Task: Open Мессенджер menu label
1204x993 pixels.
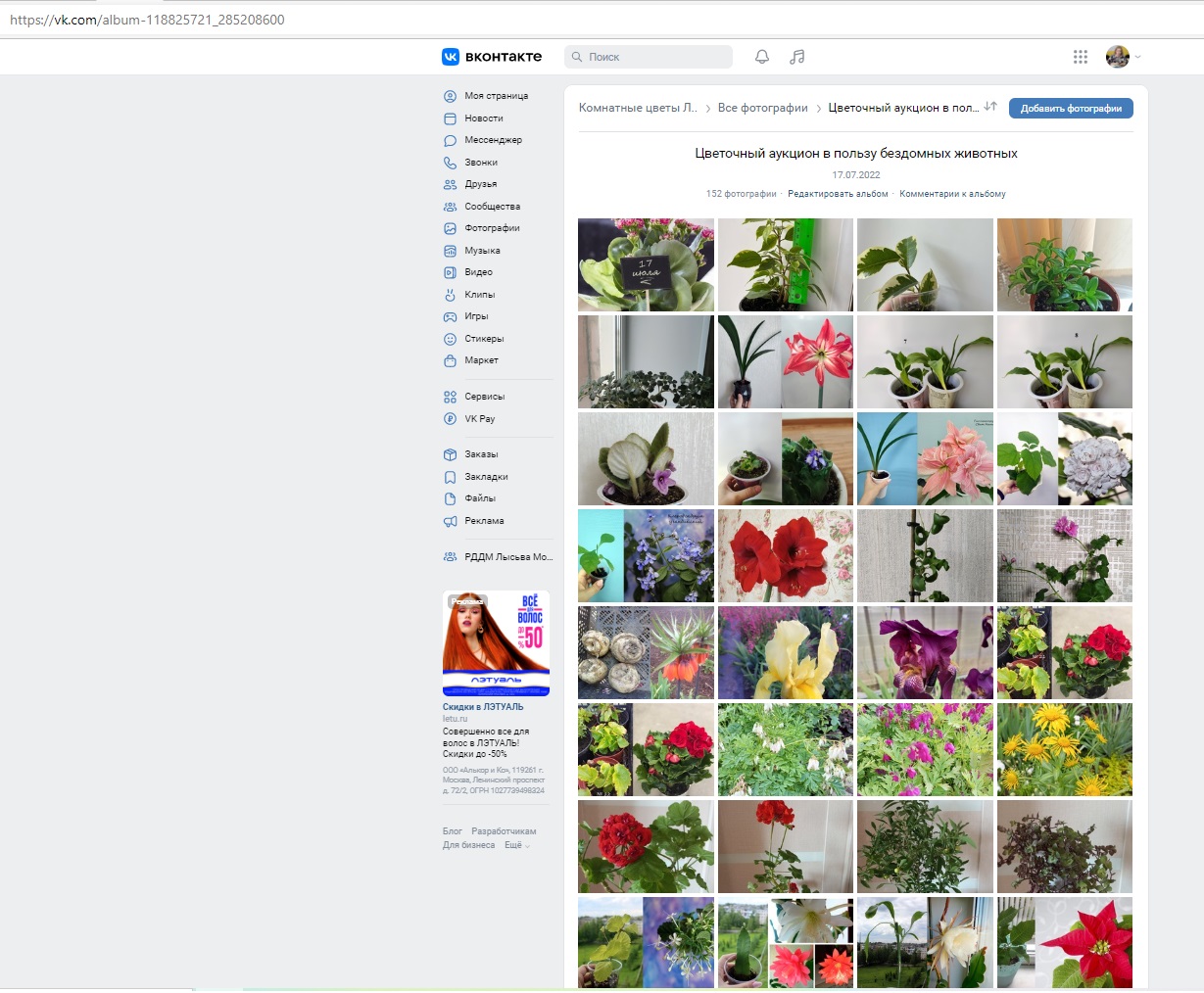Action: (494, 140)
